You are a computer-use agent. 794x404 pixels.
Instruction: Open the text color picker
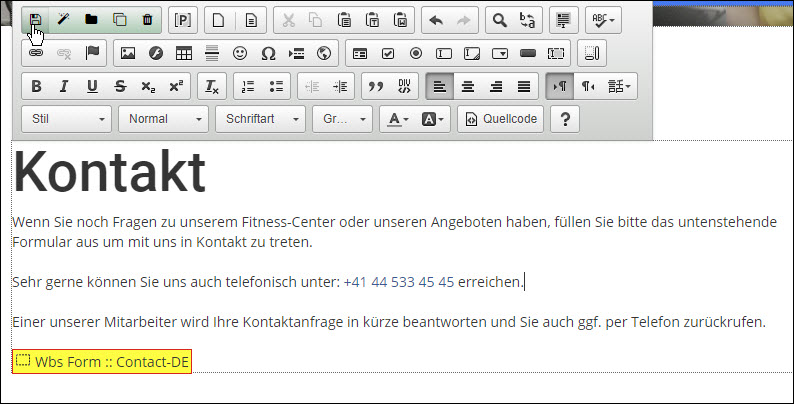(397, 119)
